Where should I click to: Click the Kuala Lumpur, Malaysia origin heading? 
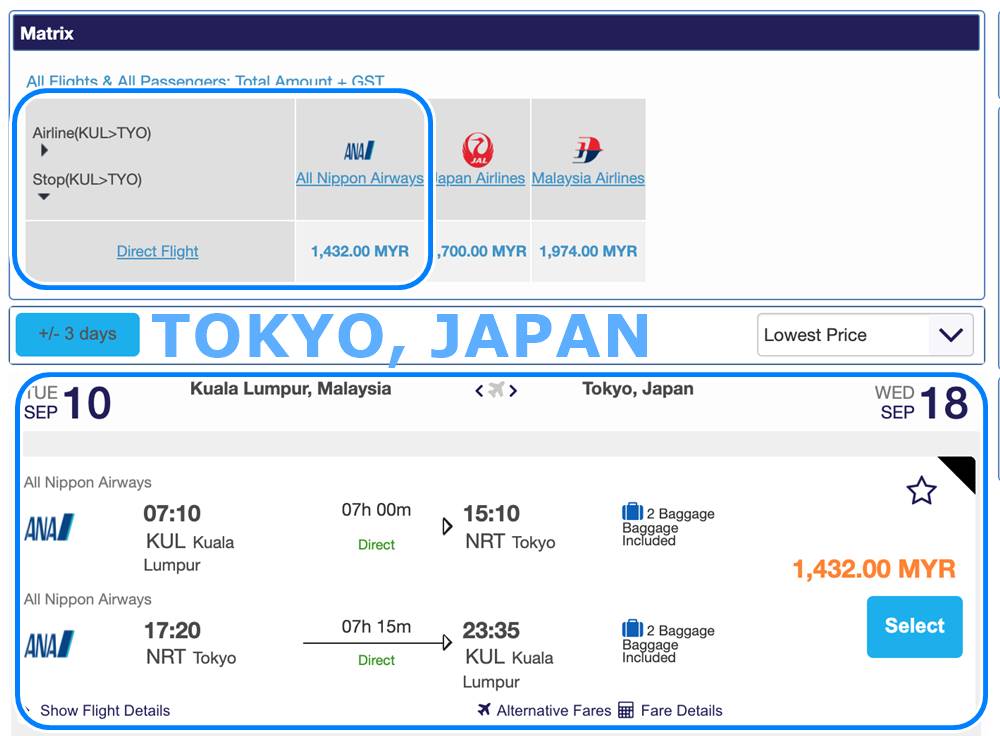tap(291, 388)
